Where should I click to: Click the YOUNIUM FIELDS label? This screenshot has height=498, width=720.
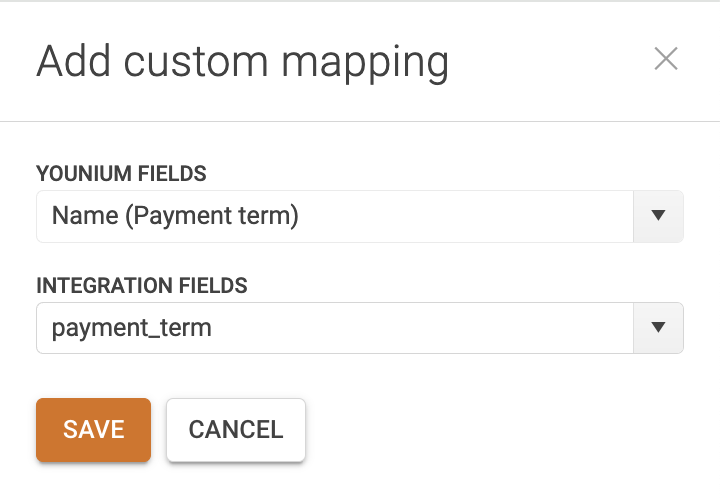click(x=122, y=173)
